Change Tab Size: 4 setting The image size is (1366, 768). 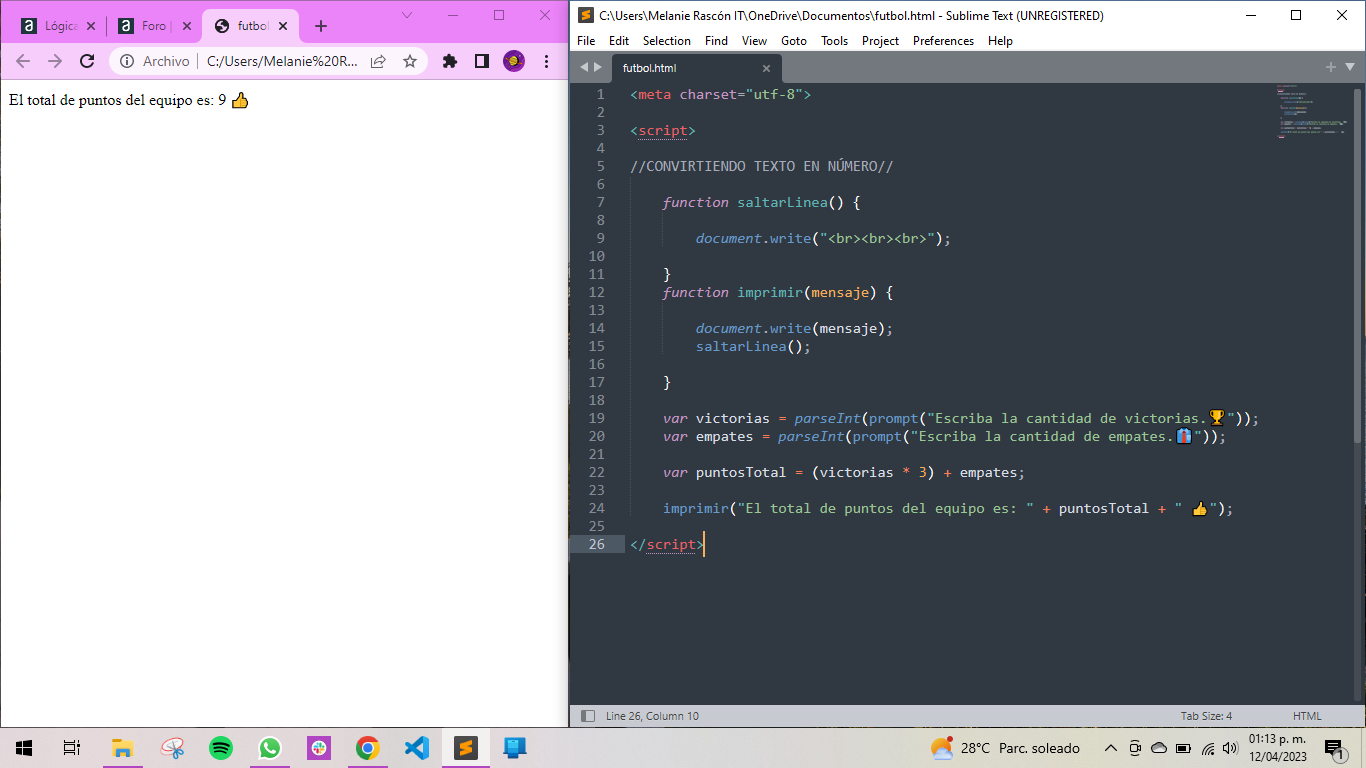(x=1206, y=716)
